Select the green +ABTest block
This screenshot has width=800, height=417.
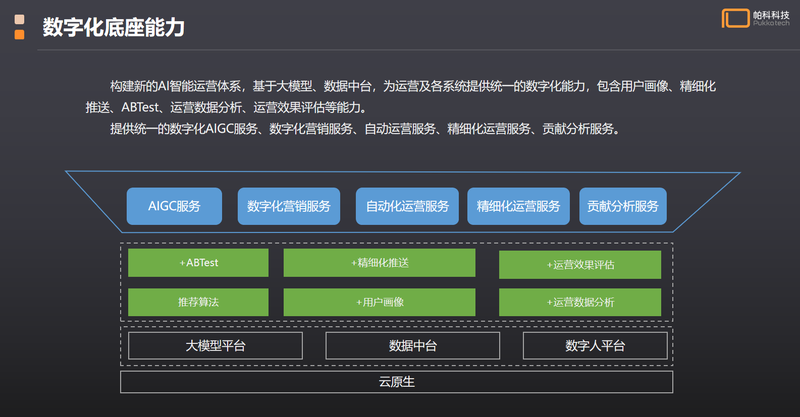coord(198,263)
